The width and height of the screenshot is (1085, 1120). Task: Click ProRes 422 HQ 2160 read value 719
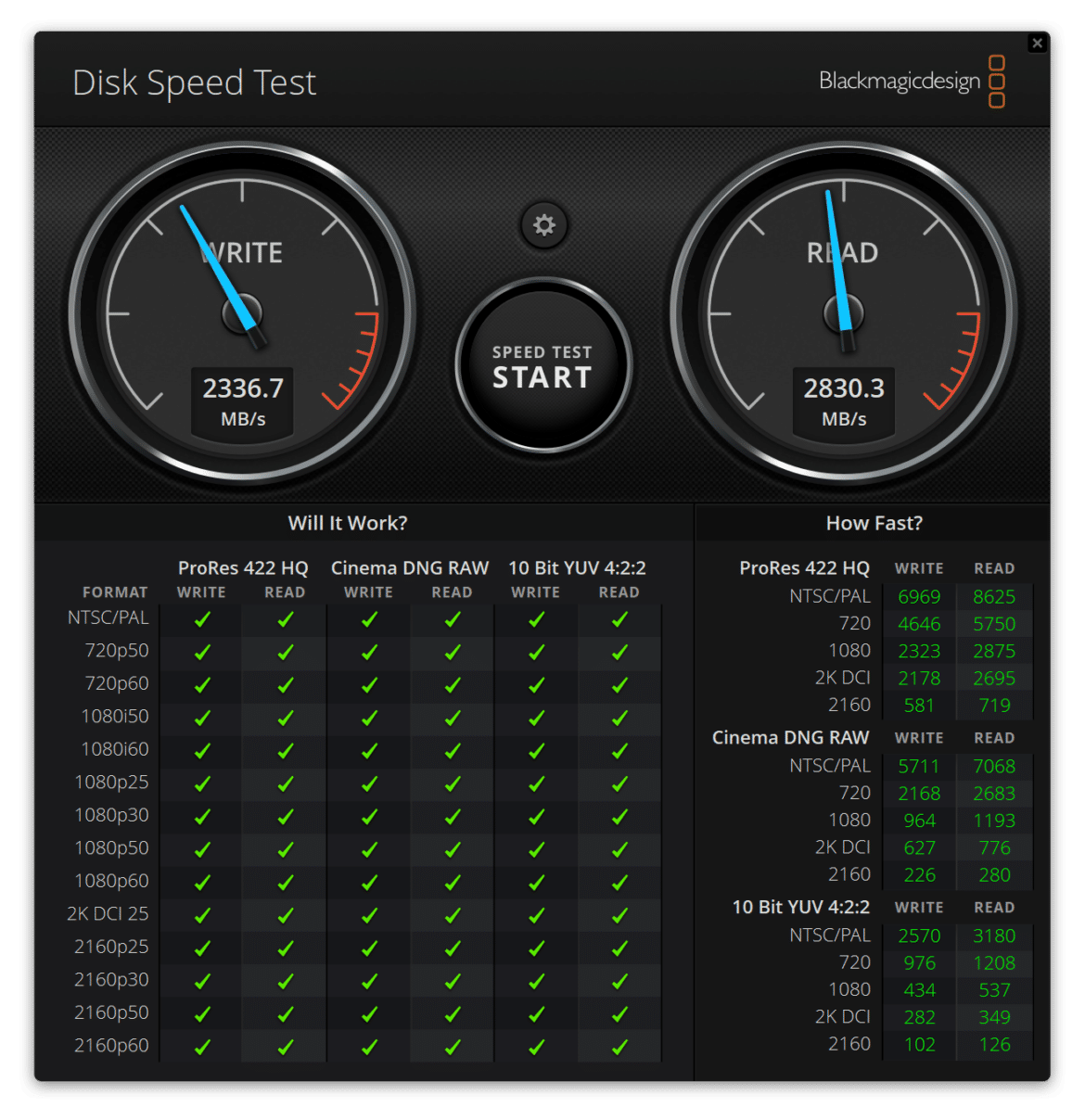pyautogui.click(x=994, y=705)
